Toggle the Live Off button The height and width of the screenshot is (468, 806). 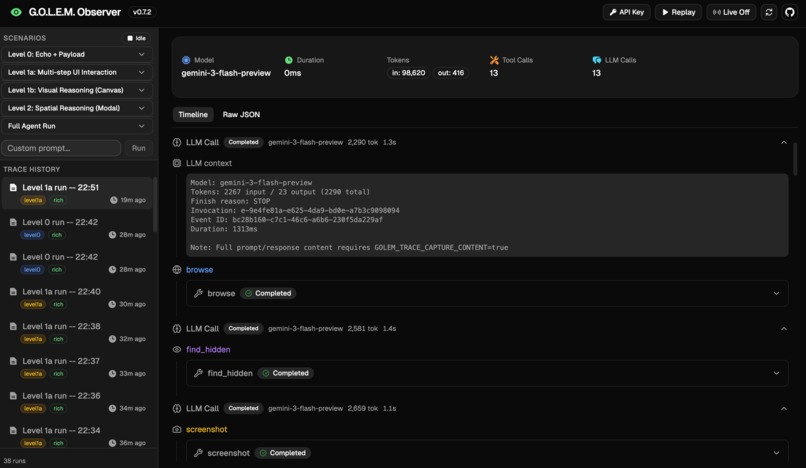pyautogui.click(x=731, y=12)
